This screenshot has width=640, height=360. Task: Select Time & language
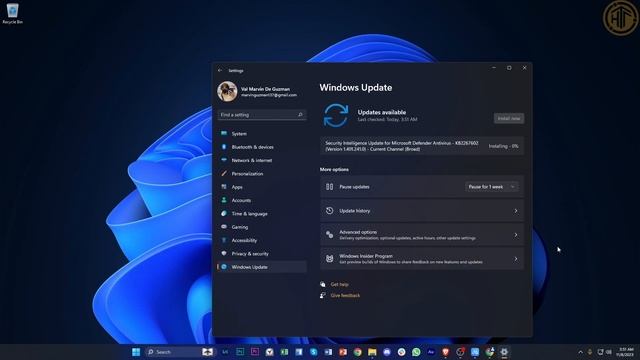click(x=262, y=213)
